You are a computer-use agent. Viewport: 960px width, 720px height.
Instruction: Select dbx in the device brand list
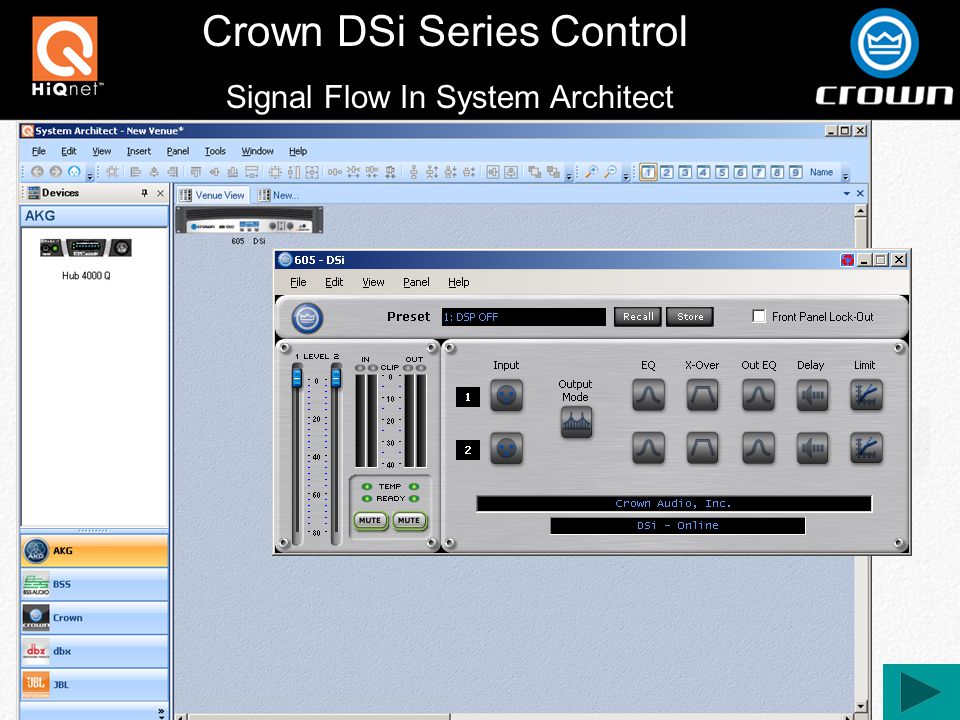(x=94, y=651)
